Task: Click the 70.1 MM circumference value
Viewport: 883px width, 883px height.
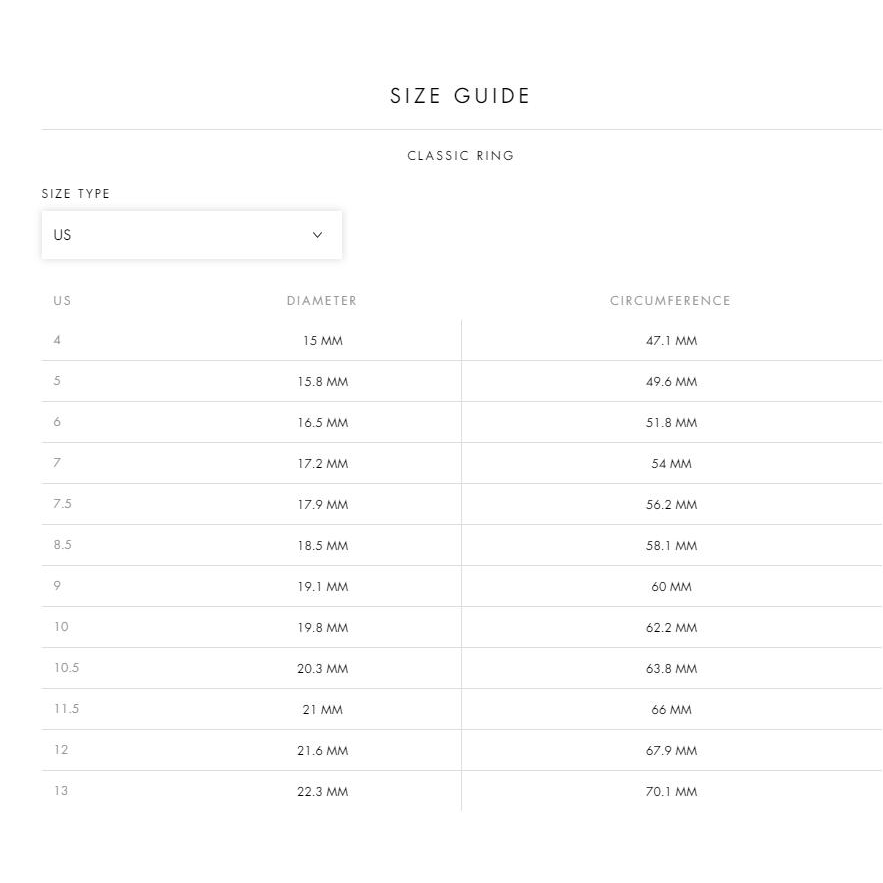Action: tap(671, 791)
